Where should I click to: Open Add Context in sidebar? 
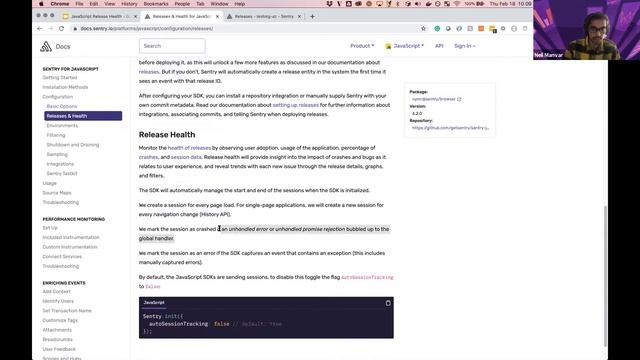tap(56, 291)
